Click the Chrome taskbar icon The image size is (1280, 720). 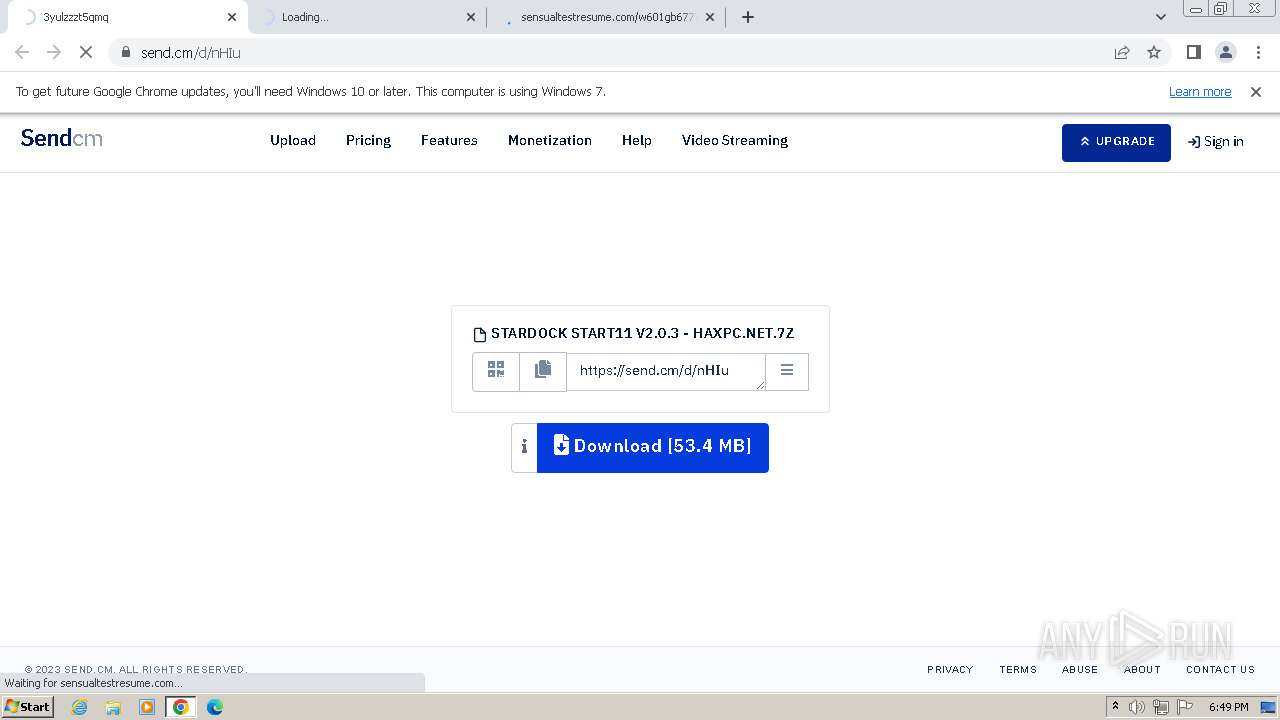[x=181, y=707]
